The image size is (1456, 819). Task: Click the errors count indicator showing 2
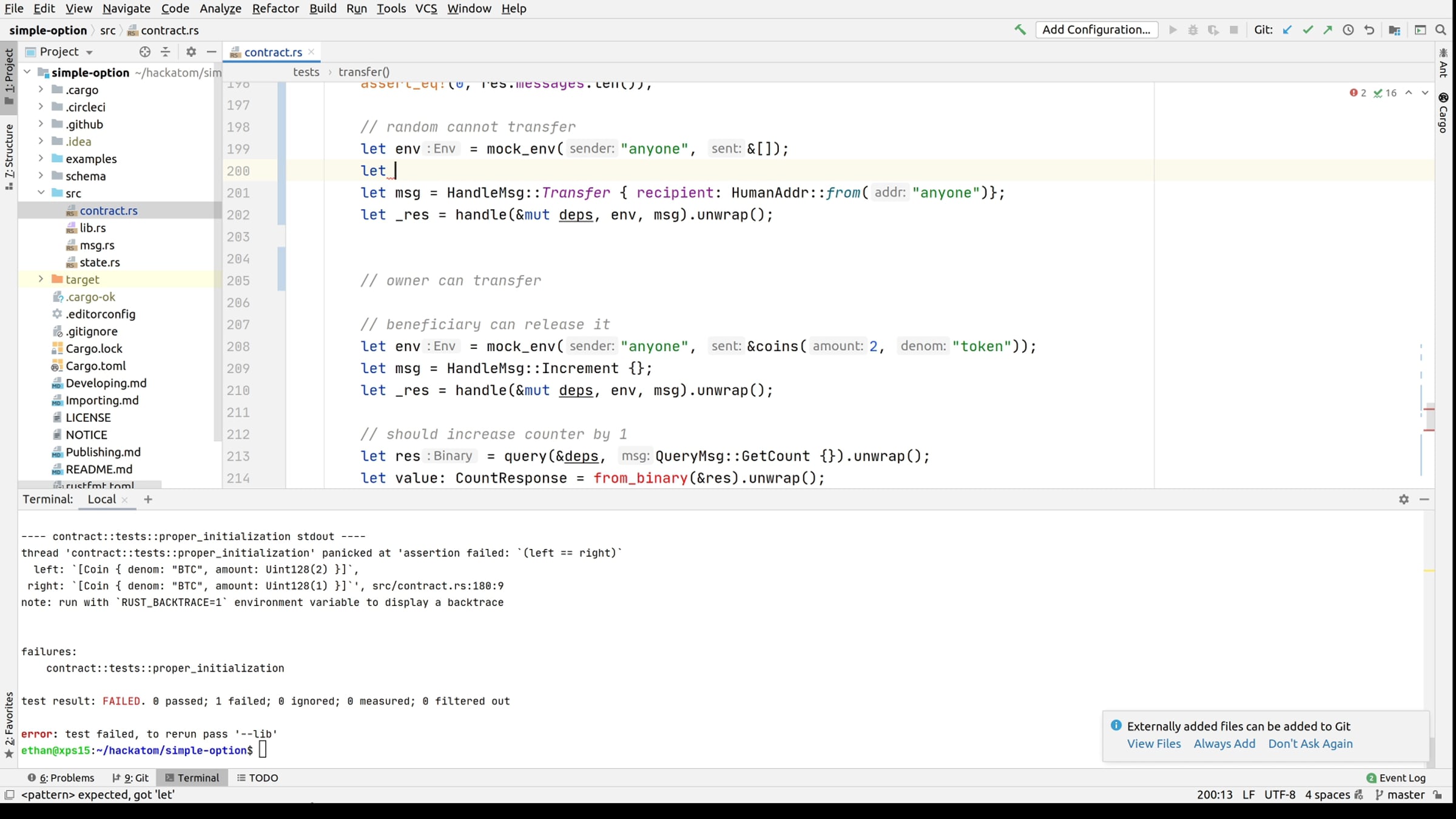click(x=1358, y=93)
